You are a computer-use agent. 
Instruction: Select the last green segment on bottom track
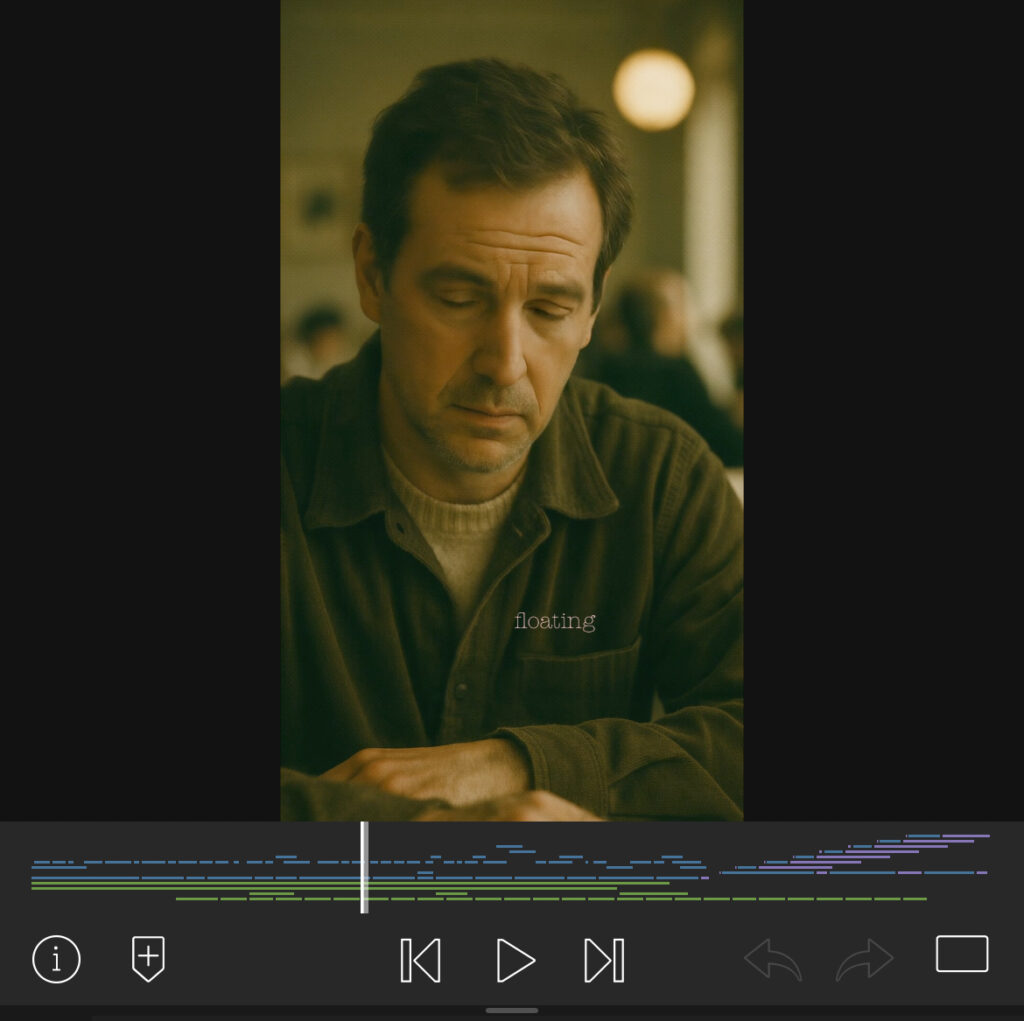tap(913, 899)
